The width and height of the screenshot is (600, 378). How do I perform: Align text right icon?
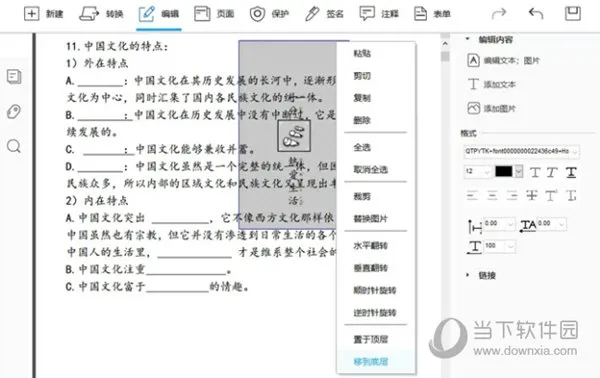tap(512, 196)
